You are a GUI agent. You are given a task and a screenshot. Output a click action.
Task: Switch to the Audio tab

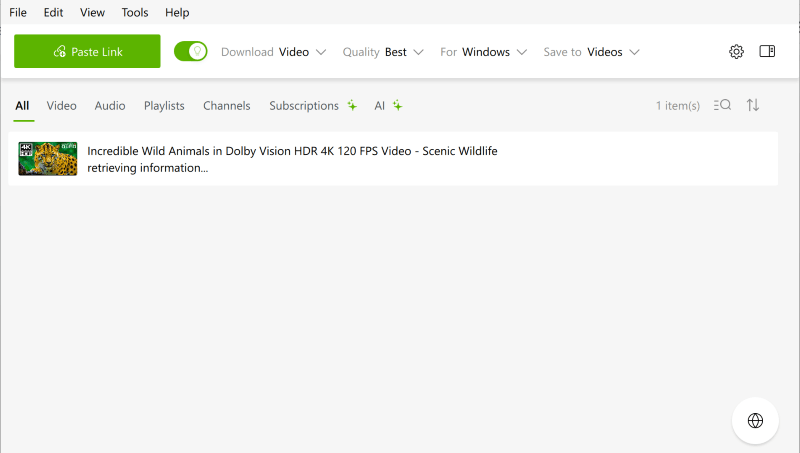[110, 106]
